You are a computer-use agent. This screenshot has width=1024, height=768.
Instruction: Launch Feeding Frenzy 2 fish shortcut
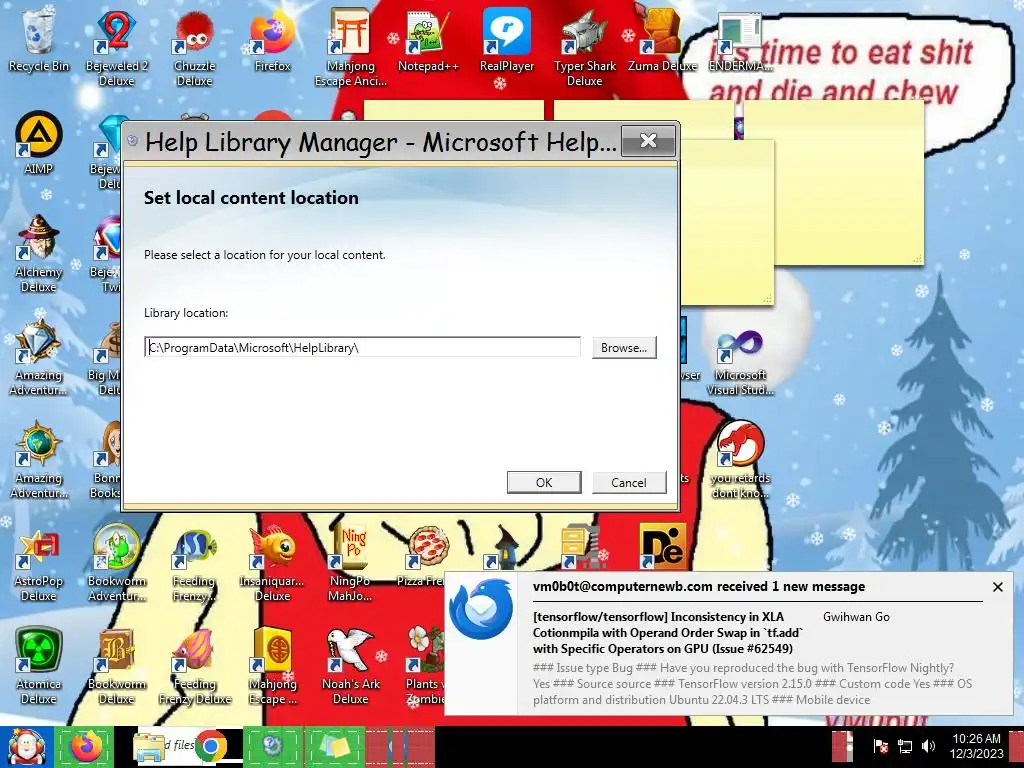coord(194,563)
